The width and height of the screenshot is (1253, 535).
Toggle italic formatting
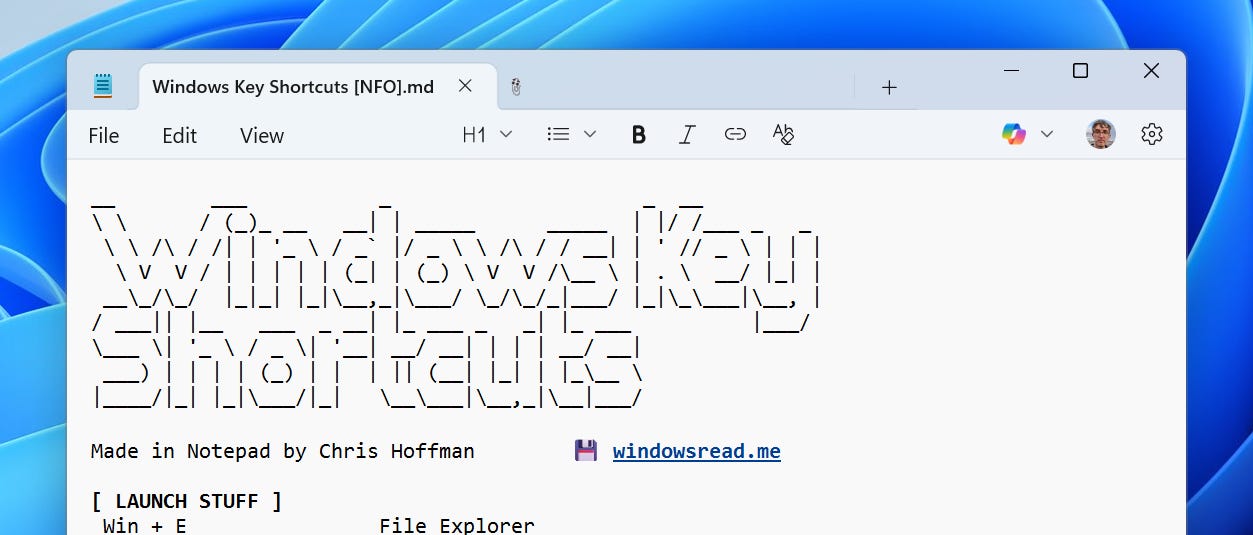pyautogui.click(x=687, y=135)
